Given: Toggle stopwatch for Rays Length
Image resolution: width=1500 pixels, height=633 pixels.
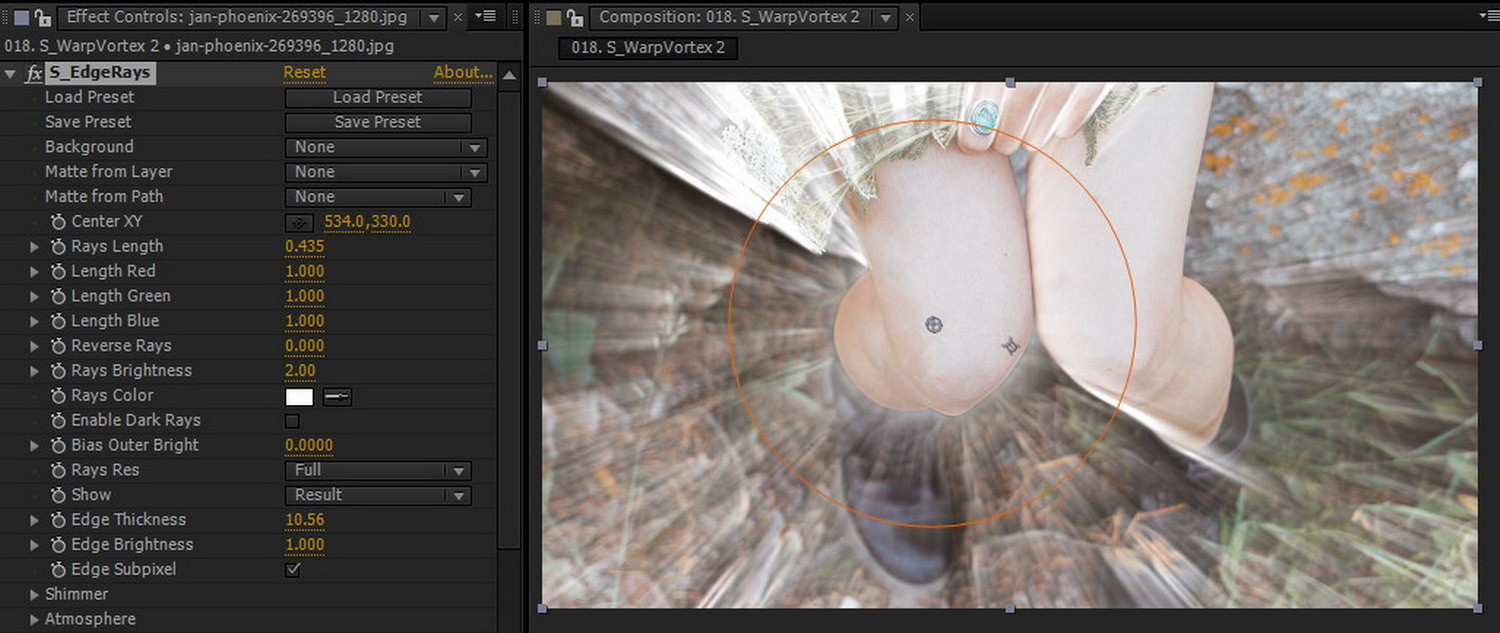Looking at the screenshot, I should 57,247.
